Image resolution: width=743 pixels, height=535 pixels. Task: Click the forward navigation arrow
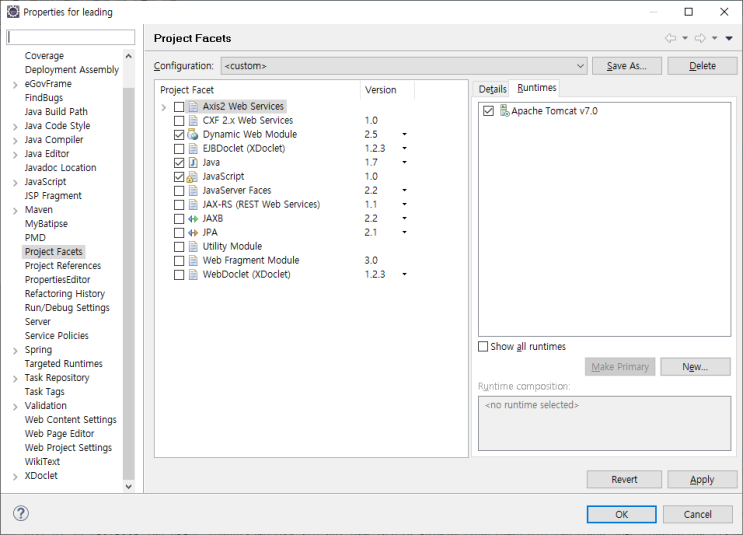point(700,38)
